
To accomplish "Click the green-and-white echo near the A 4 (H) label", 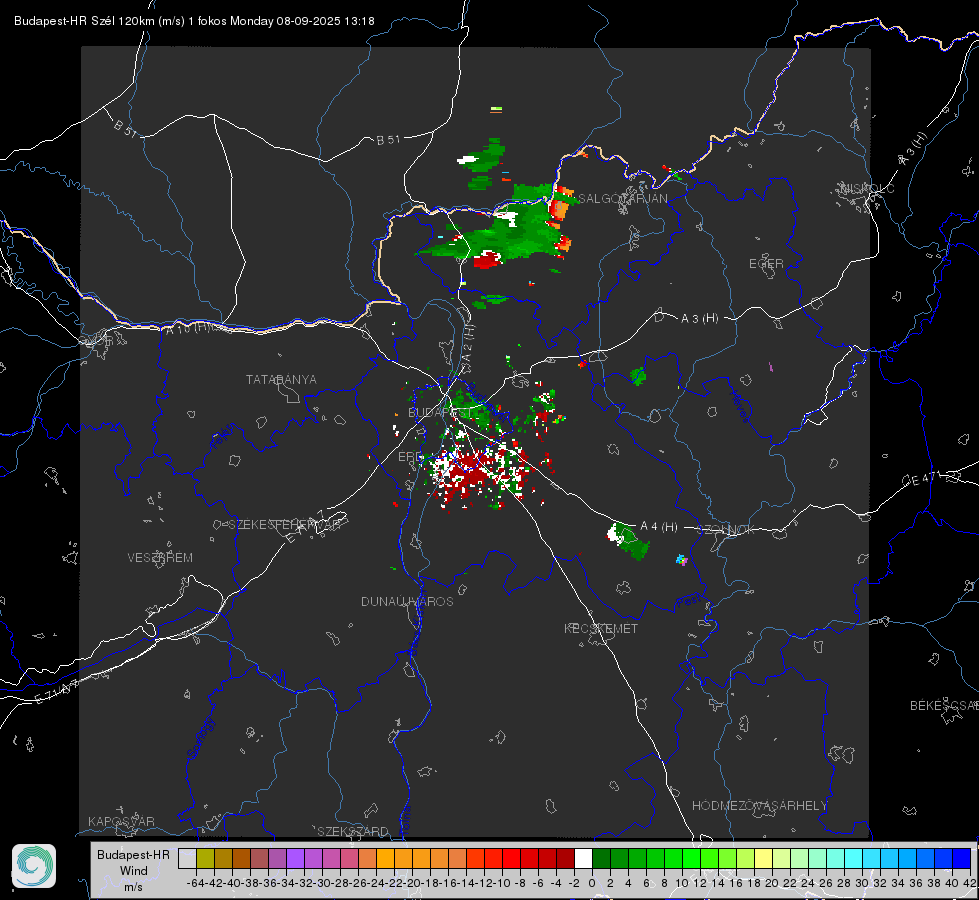I will pos(628,541).
